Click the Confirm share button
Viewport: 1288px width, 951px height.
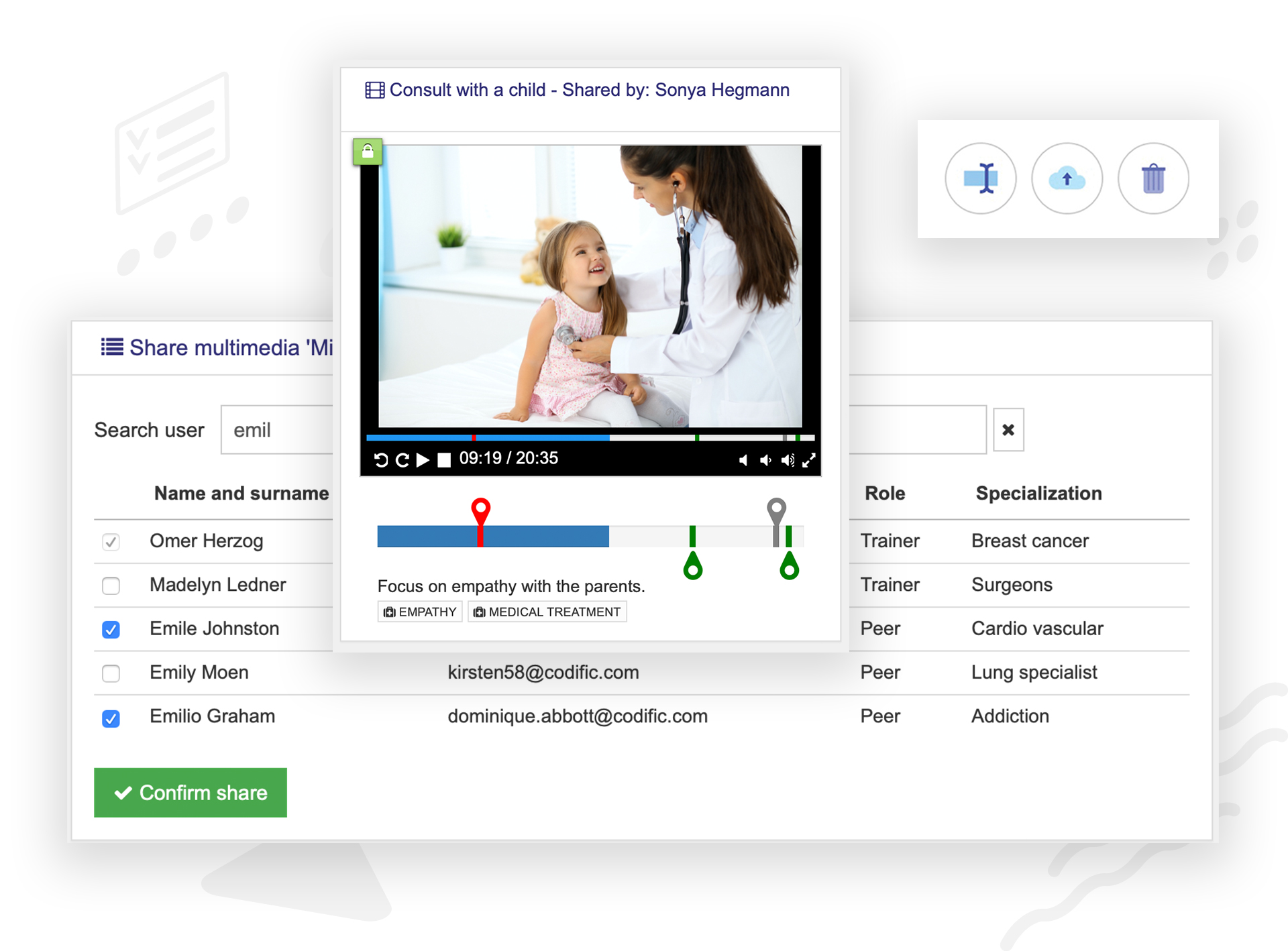191,792
